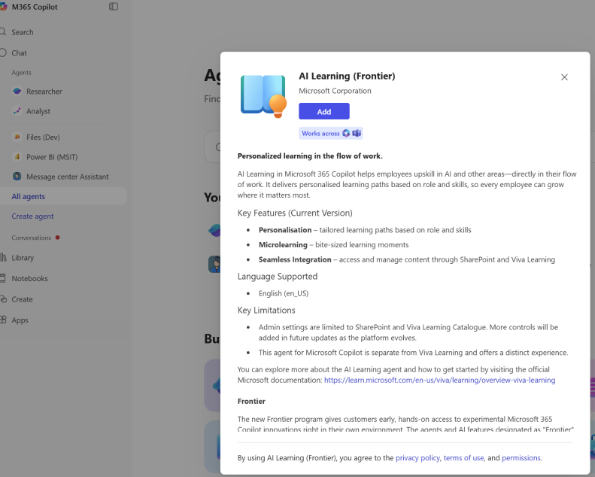595x477 pixels.
Task: Click the Notebooks icon in sidebar
Action: coord(3,278)
